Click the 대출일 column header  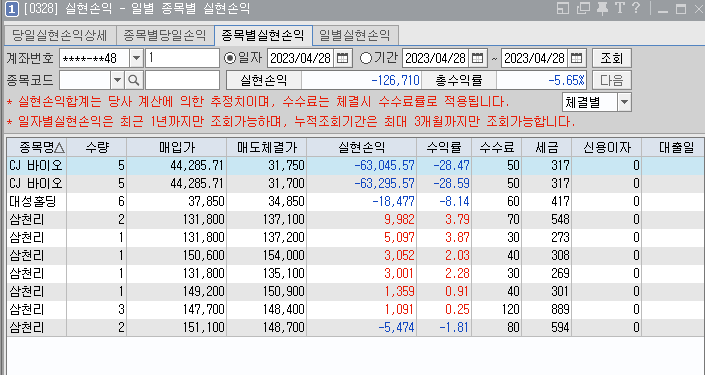point(673,147)
